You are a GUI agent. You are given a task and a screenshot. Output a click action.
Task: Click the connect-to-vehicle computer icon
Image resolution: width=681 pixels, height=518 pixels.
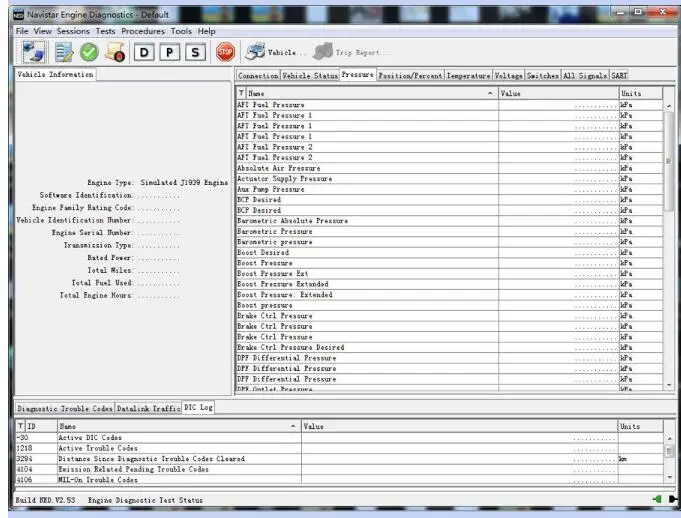[x=34, y=52]
